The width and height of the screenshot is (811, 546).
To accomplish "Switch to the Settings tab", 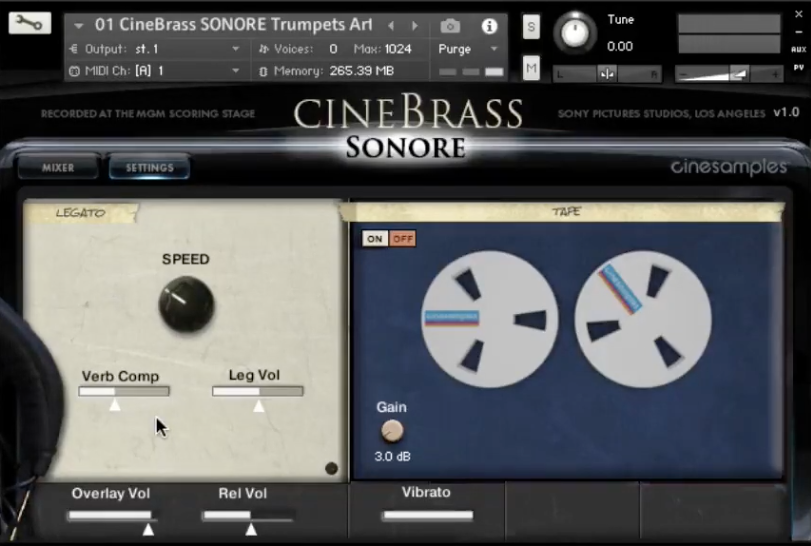I will tap(149, 168).
